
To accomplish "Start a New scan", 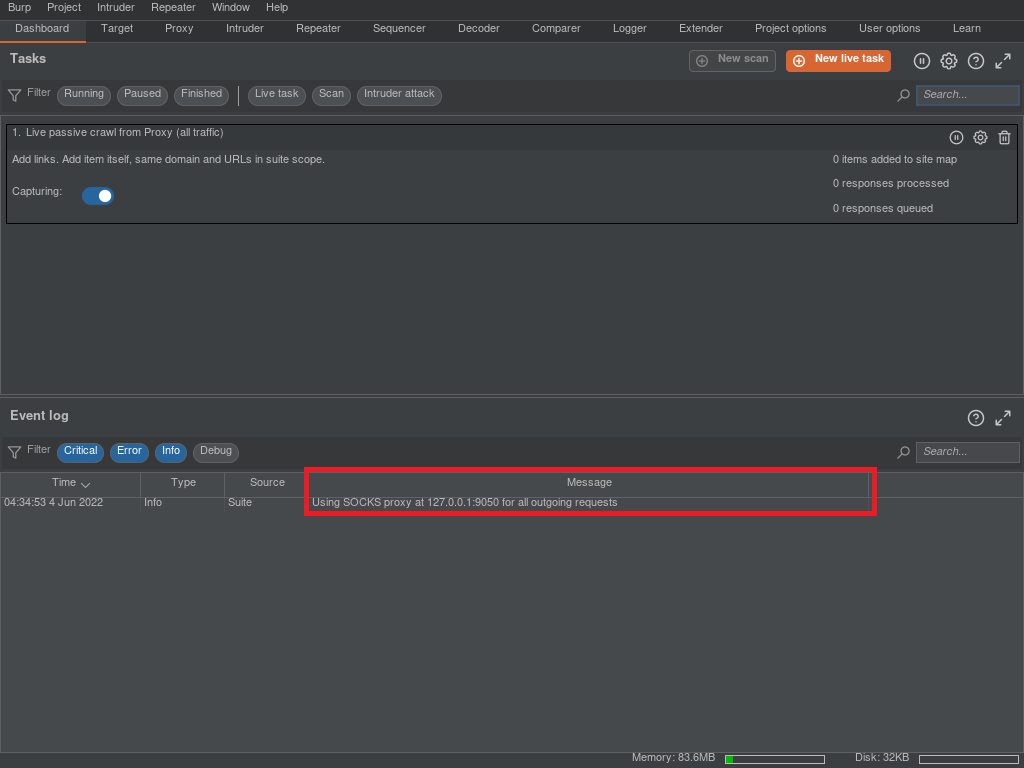I will [x=732, y=60].
